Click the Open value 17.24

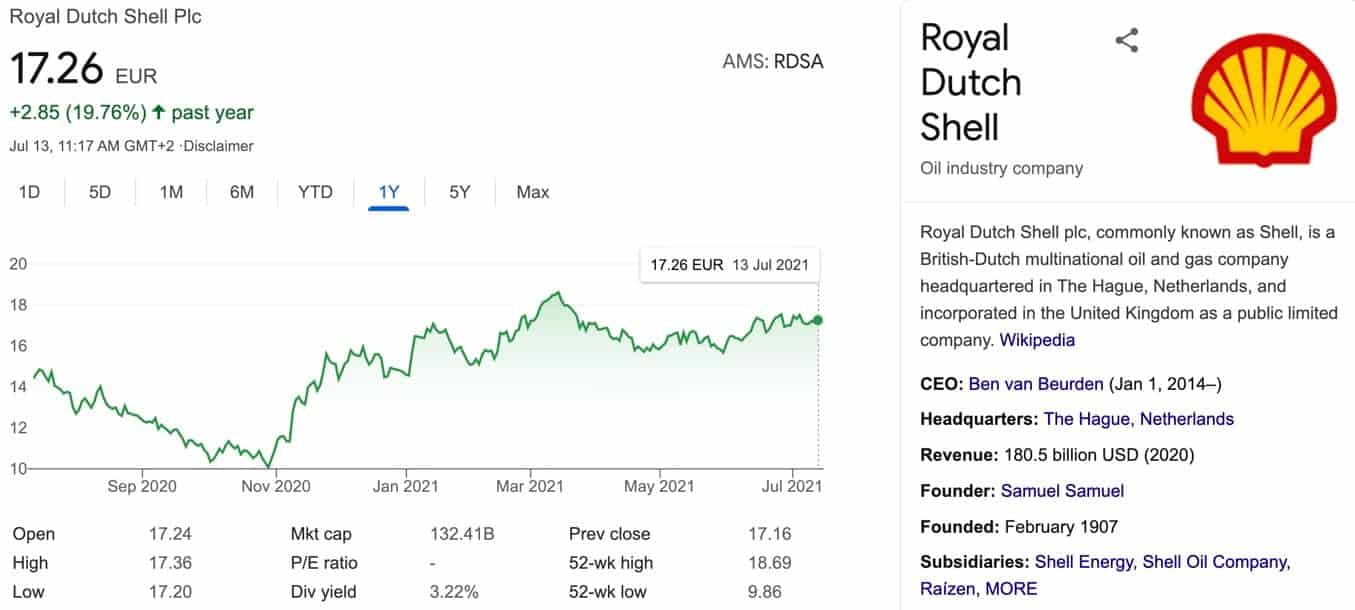click(x=170, y=534)
